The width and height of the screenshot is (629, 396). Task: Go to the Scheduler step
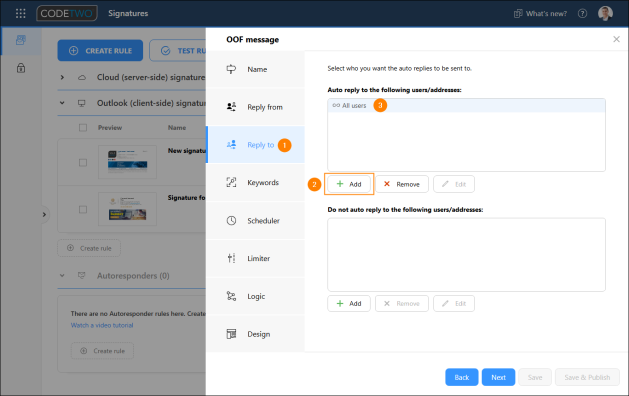point(256,220)
